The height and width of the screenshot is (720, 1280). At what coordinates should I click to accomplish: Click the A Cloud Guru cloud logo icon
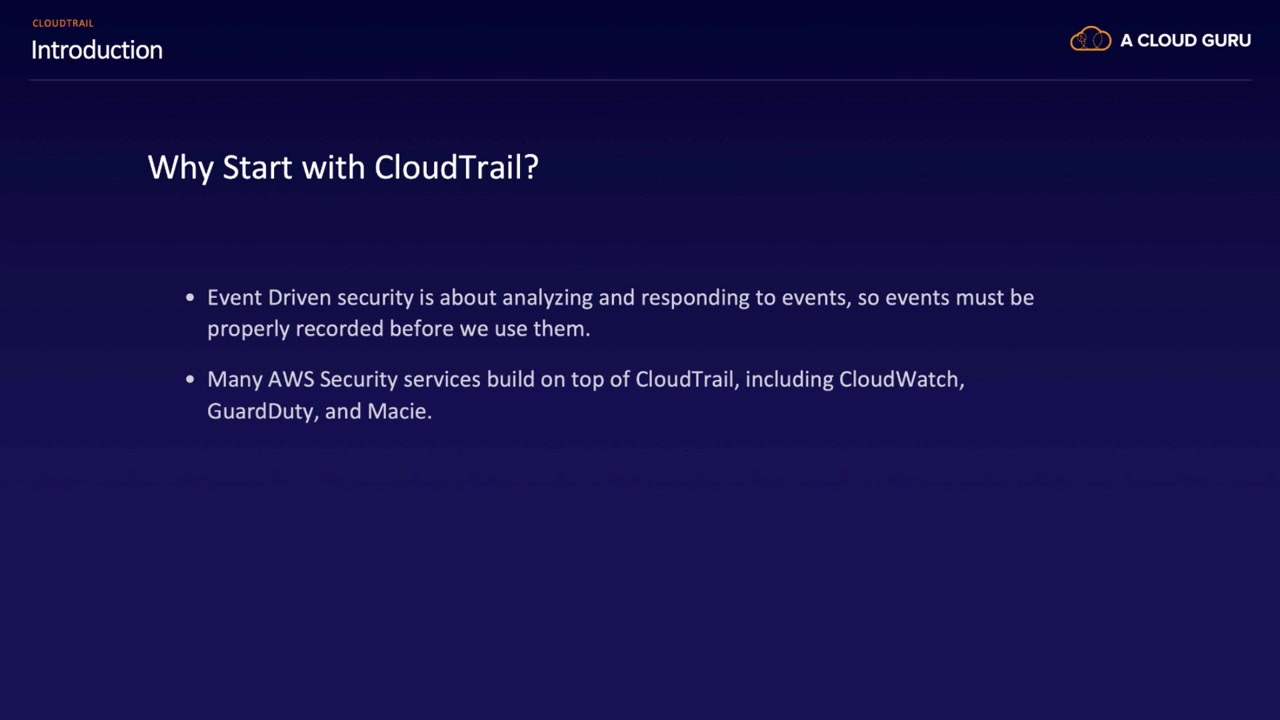pos(1090,40)
